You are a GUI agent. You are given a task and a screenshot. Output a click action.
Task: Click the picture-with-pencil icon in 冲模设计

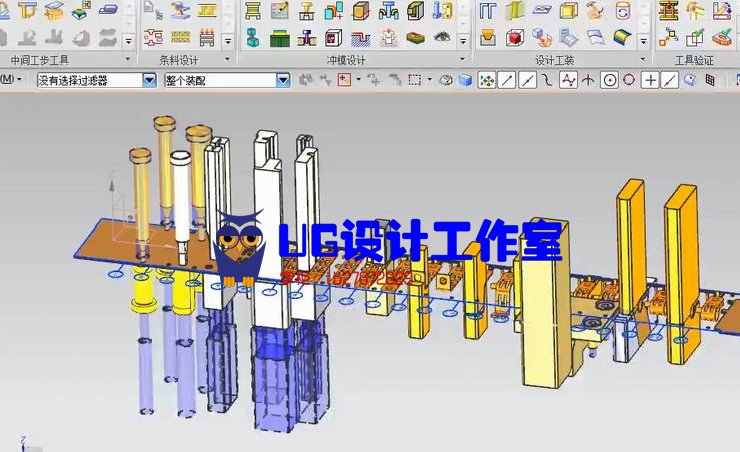point(279,10)
